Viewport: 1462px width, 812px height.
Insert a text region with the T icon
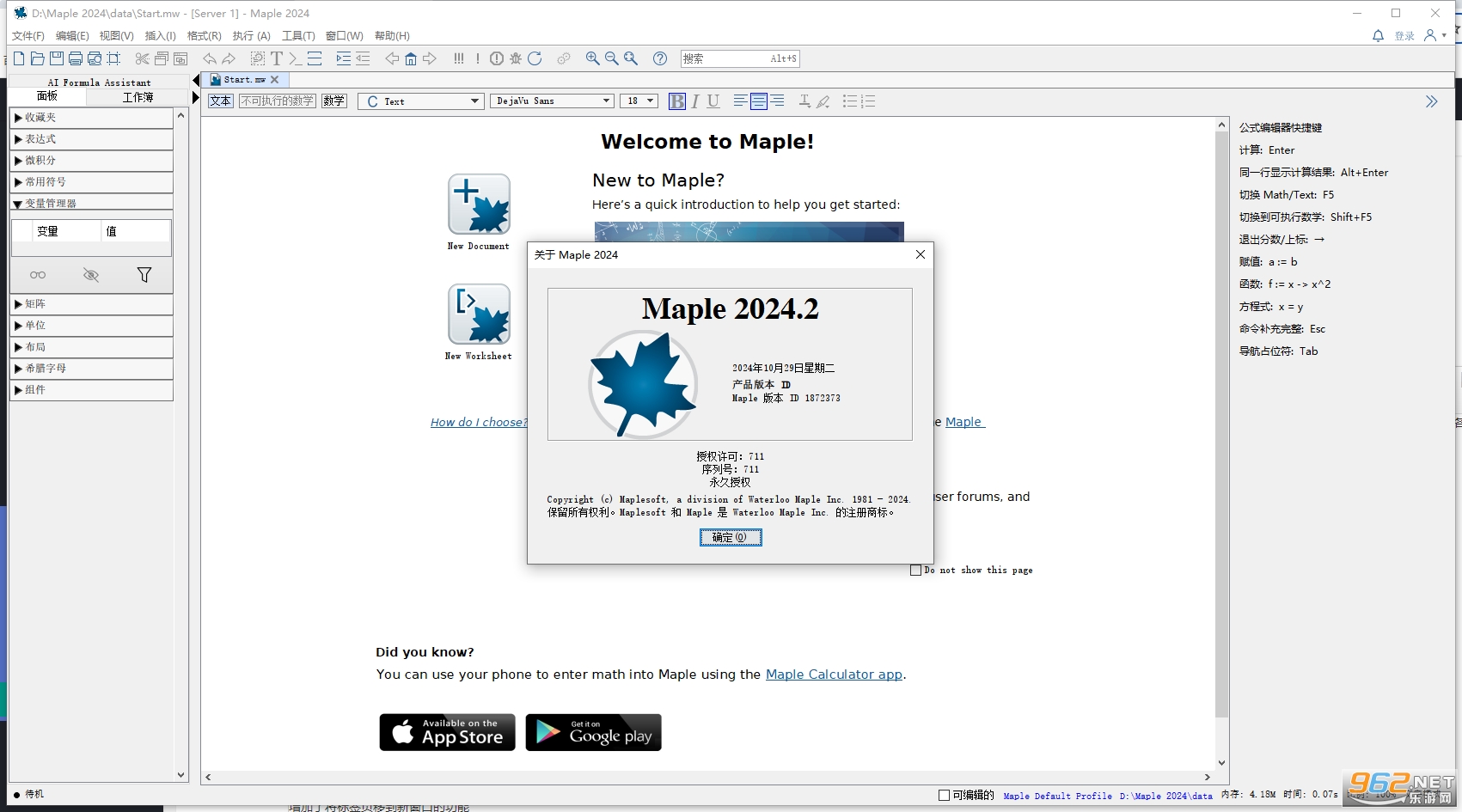[x=277, y=58]
